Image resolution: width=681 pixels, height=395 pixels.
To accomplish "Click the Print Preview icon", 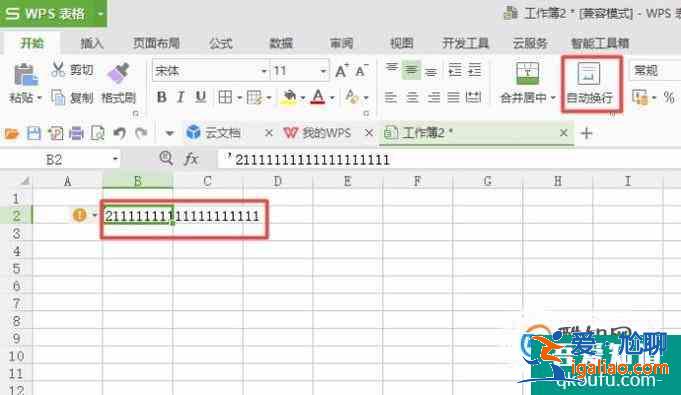I will point(97,133).
